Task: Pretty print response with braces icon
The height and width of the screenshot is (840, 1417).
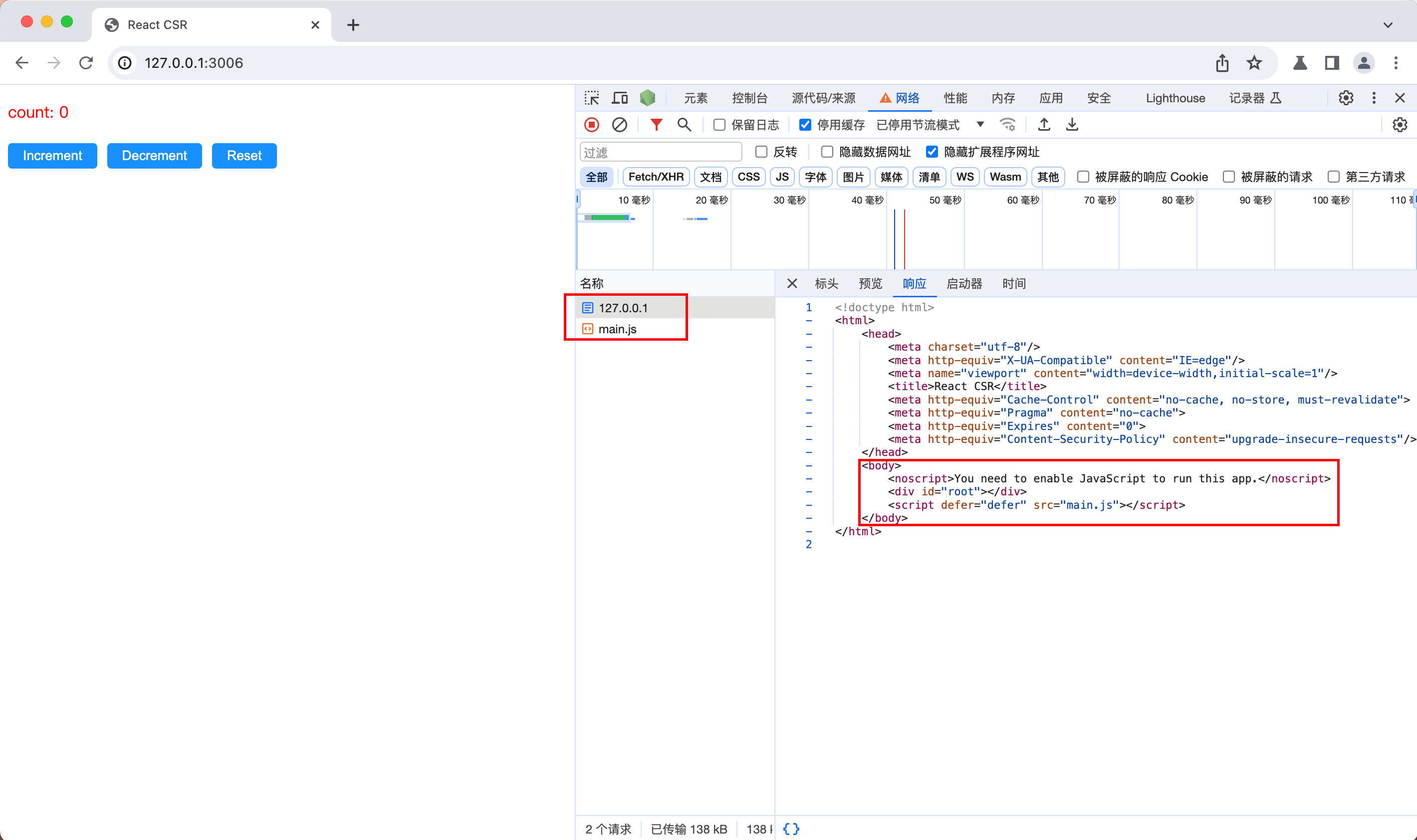Action: click(x=791, y=829)
